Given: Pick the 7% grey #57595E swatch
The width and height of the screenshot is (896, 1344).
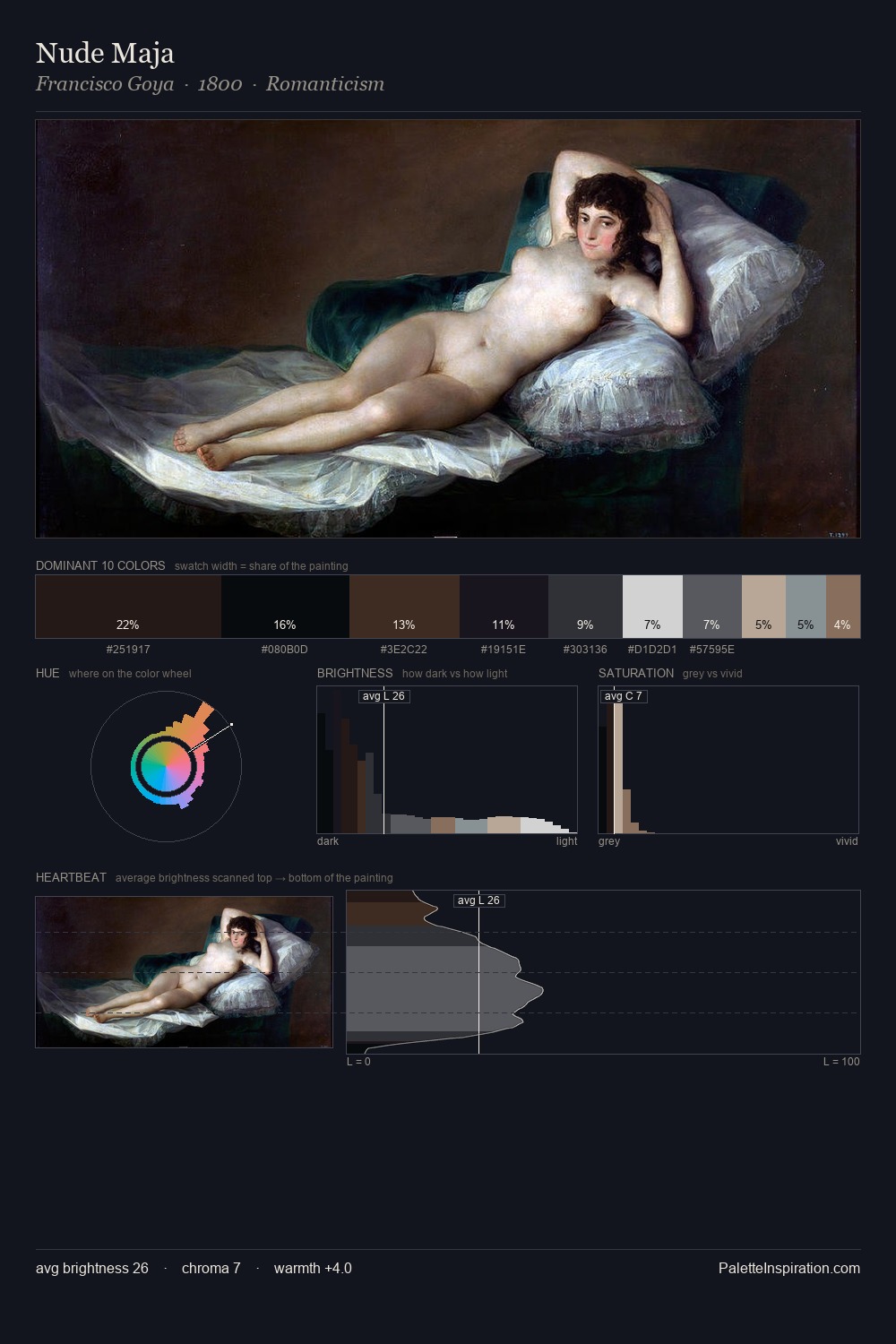Looking at the screenshot, I should [712, 607].
